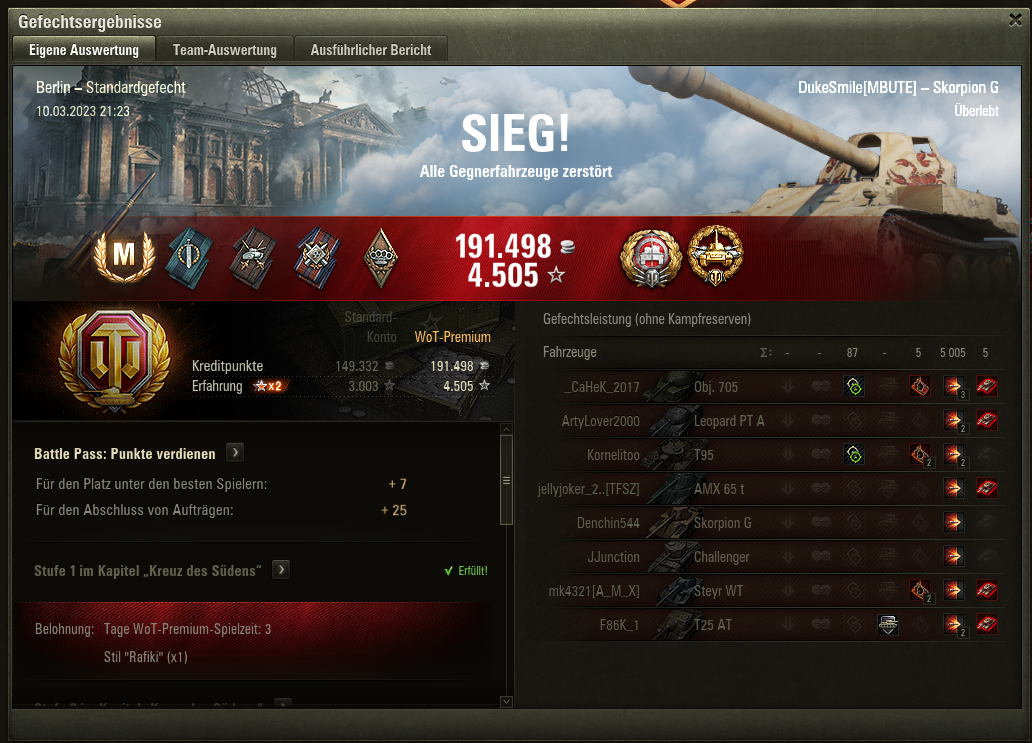Expand Stufe 1 Kreuz des Südens chapter
The height and width of the screenshot is (743, 1032).
tap(281, 570)
